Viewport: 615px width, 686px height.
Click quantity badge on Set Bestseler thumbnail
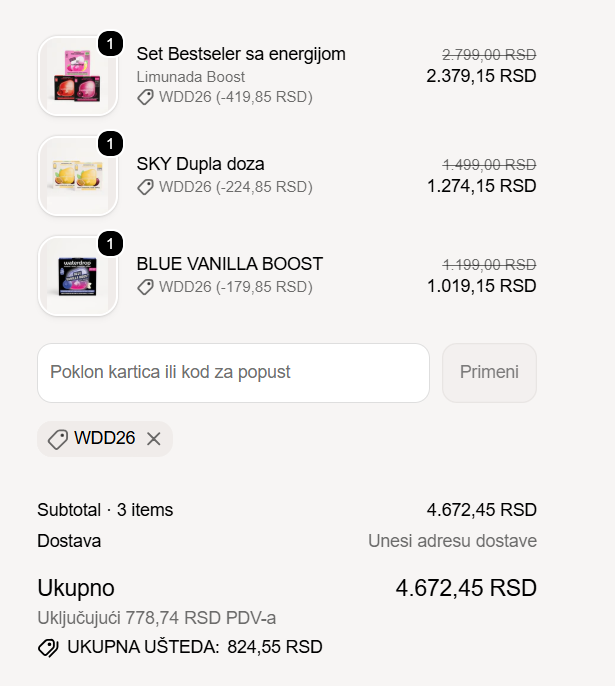pyautogui.click(x=110, y=43)
